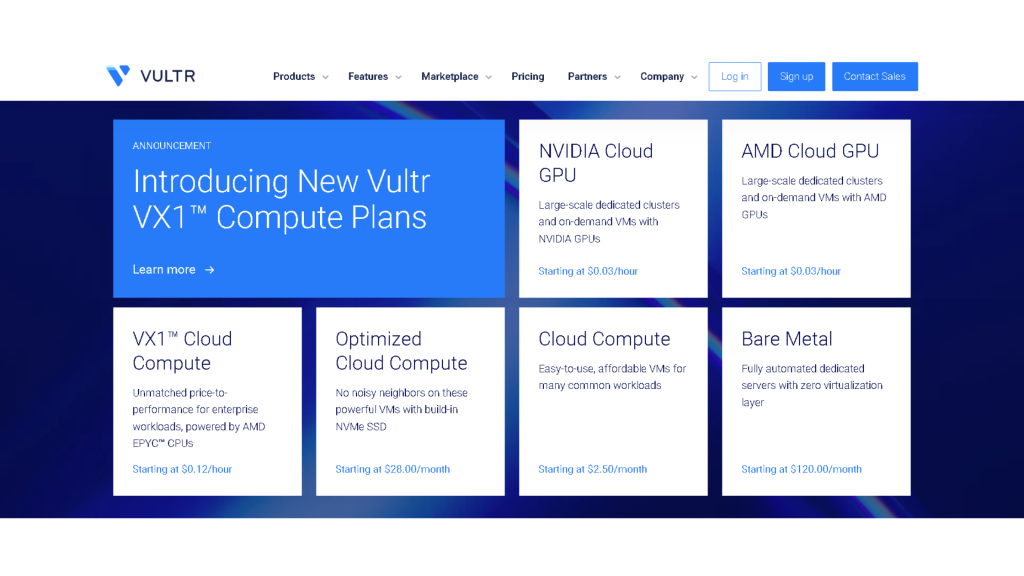Go to the Pricing page
Viewport: 1024px width, 576px height.
(527, 77)
